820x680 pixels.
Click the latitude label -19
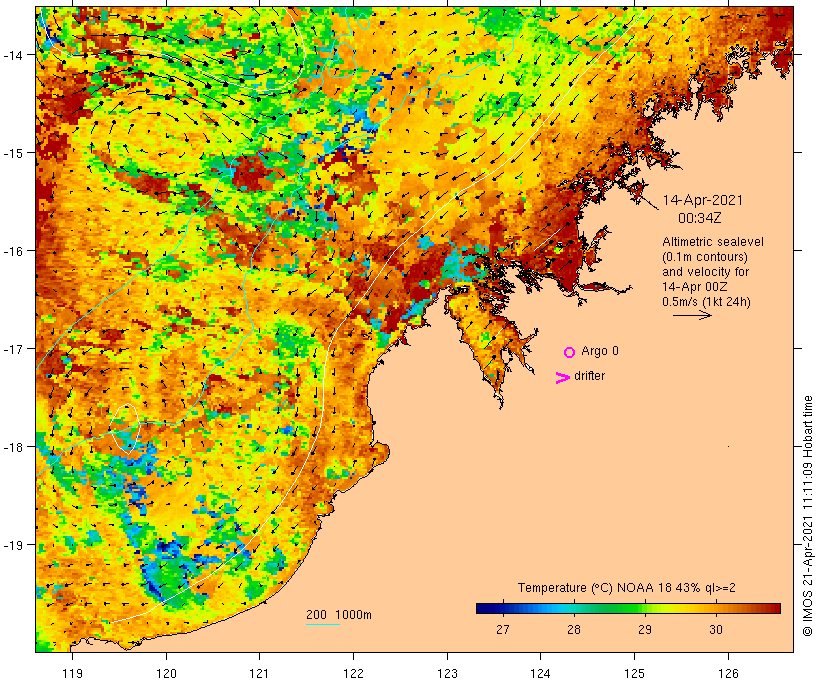pos(13,545)
